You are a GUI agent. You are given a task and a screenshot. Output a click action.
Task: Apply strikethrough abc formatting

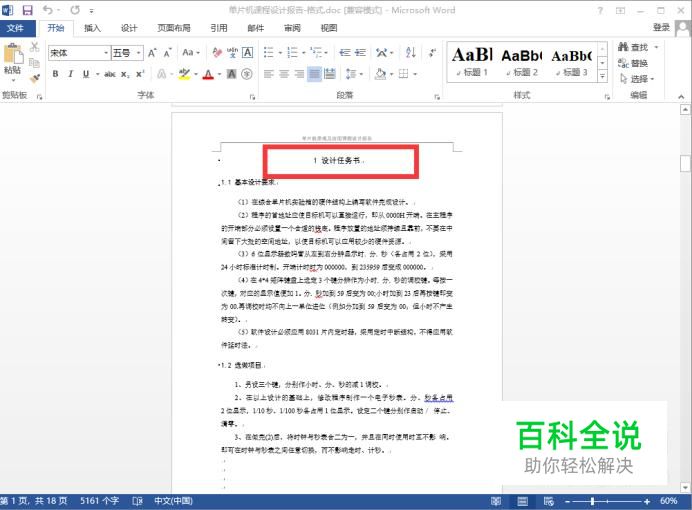[x=110, y=74]
